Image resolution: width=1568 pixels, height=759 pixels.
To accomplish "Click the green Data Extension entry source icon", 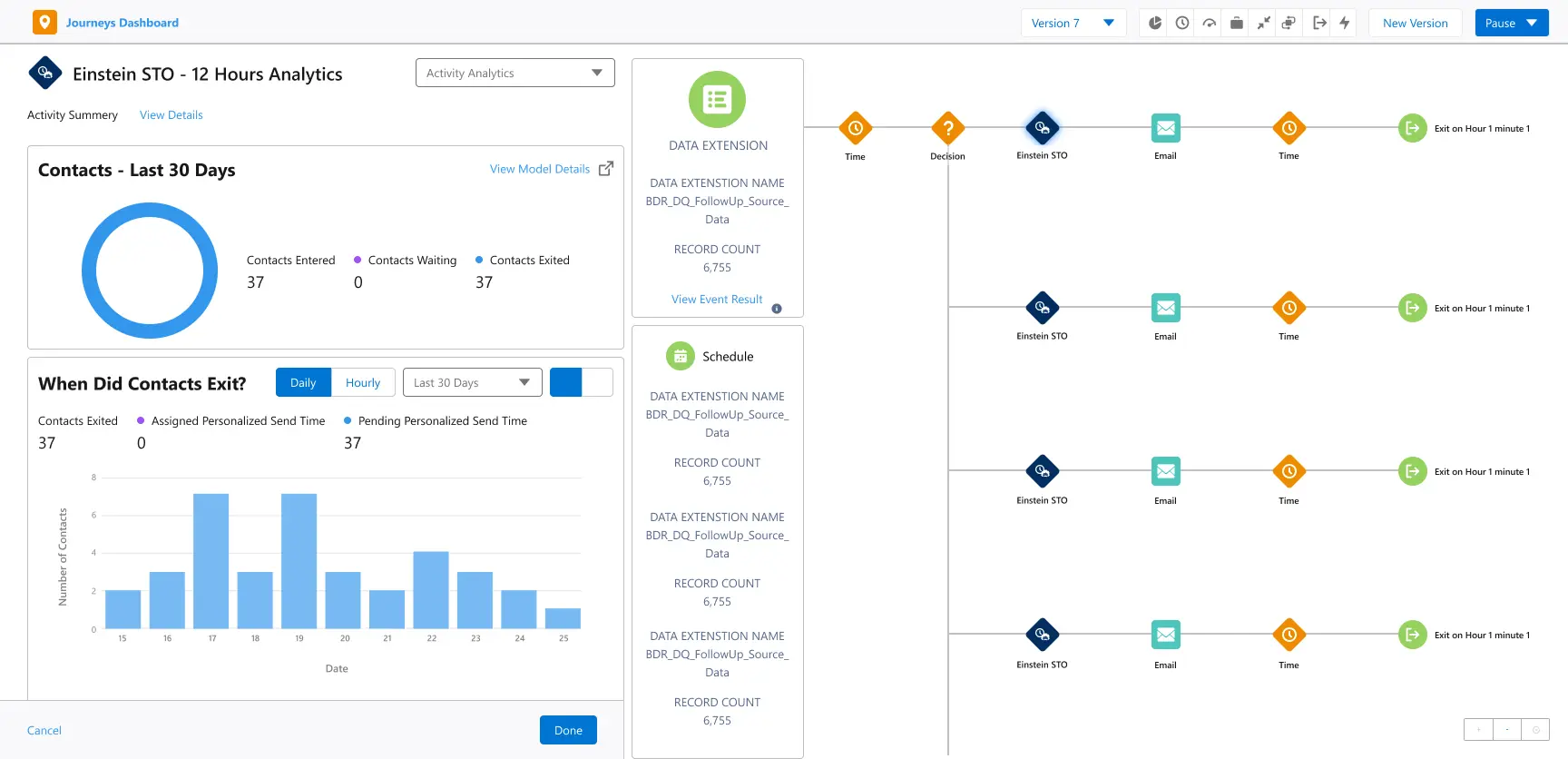I will (717, 99).
